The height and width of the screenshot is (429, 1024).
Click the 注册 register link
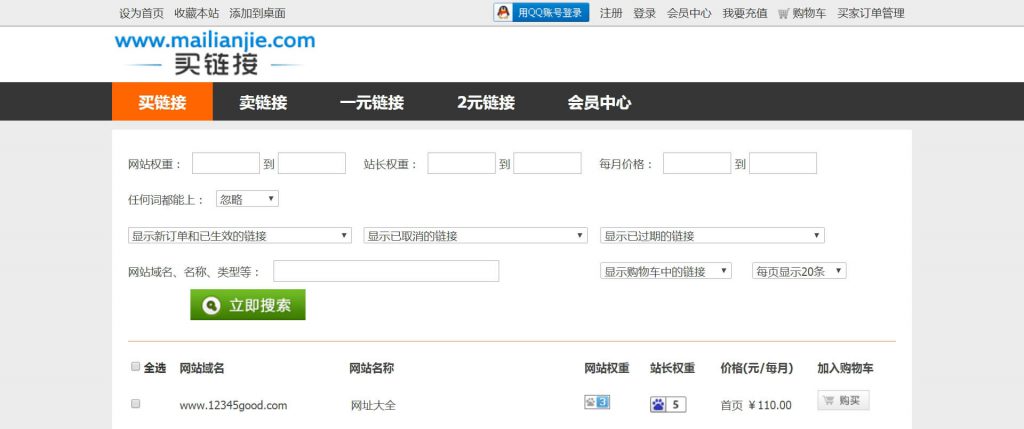tap(610, 14)
